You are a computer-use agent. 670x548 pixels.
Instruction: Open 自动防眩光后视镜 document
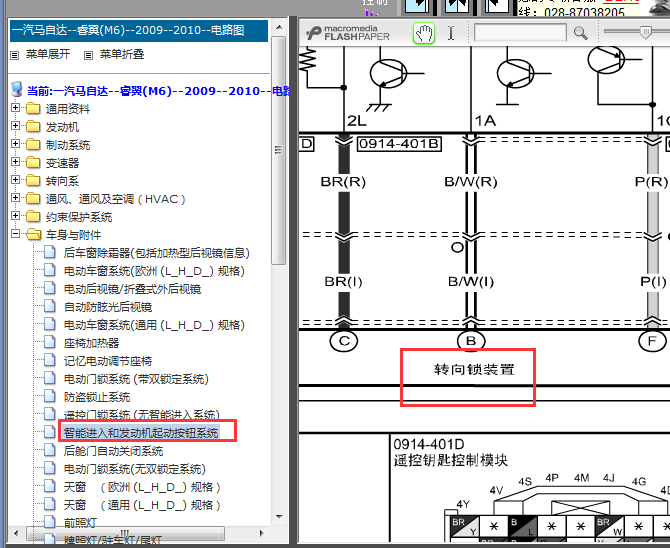[108, 307]
